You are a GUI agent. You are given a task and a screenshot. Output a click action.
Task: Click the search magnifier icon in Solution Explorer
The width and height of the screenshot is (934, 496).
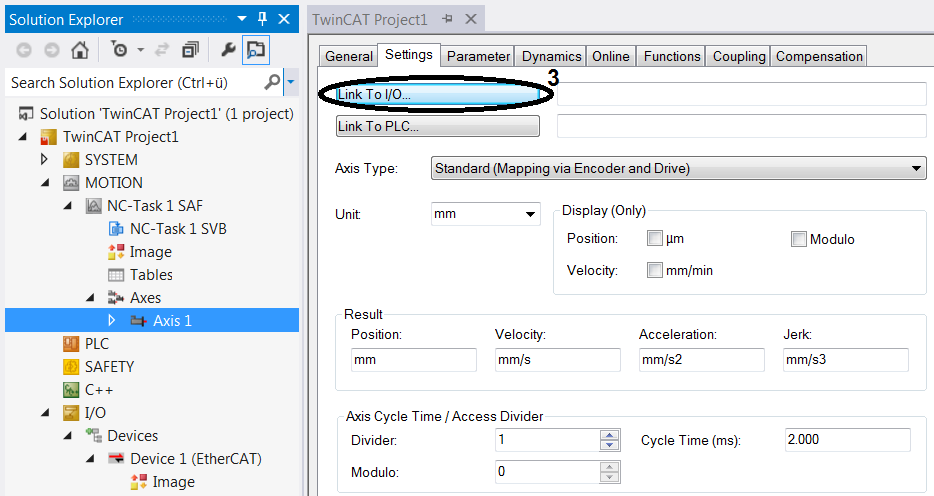pos(272,82)
